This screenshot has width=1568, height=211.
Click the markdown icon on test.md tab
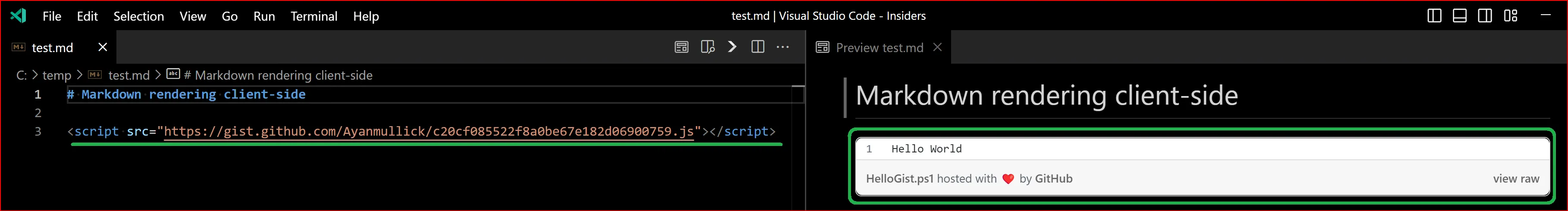19,47
